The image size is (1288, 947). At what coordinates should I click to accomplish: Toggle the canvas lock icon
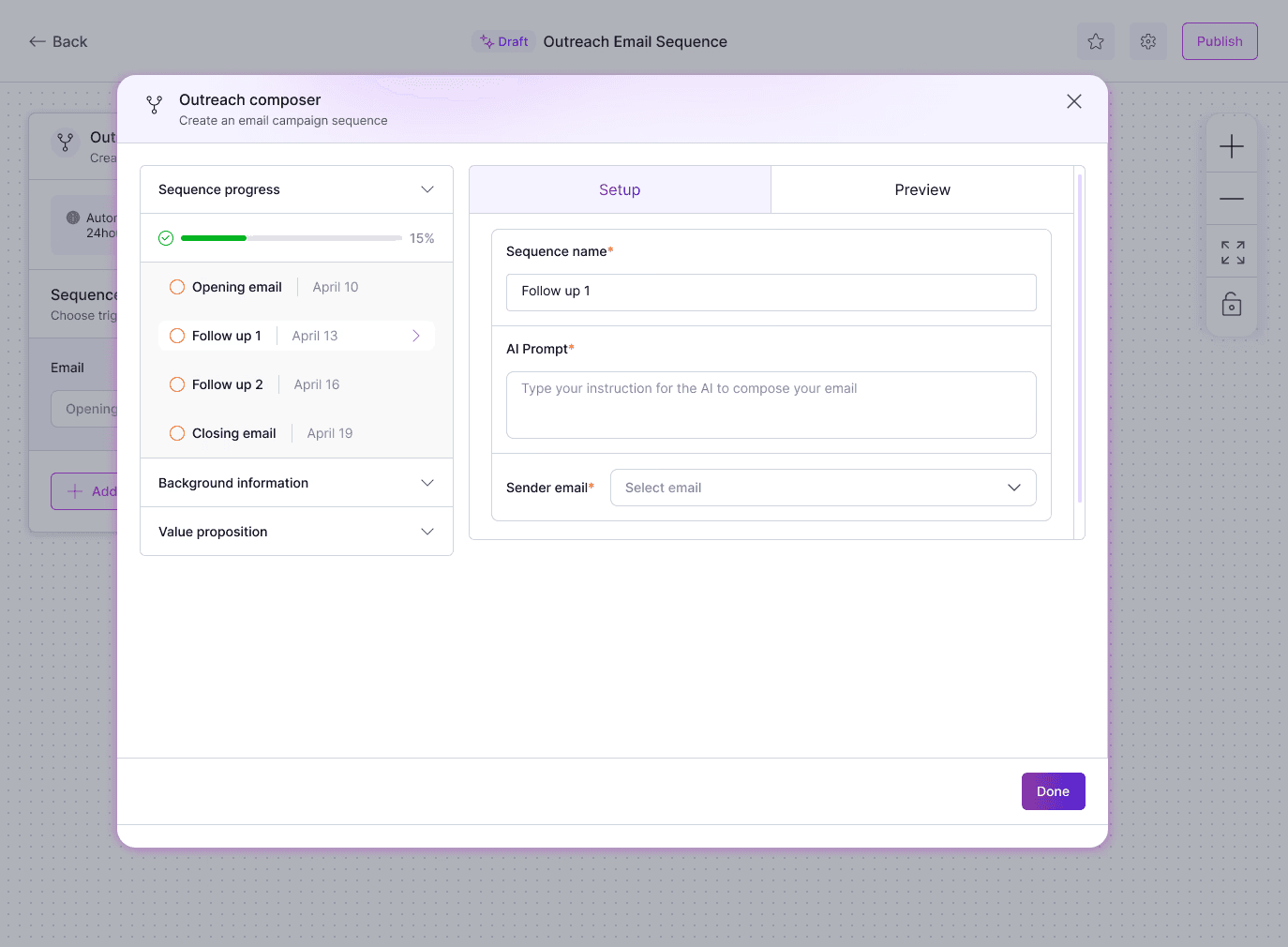click(x=1232, y=305)
